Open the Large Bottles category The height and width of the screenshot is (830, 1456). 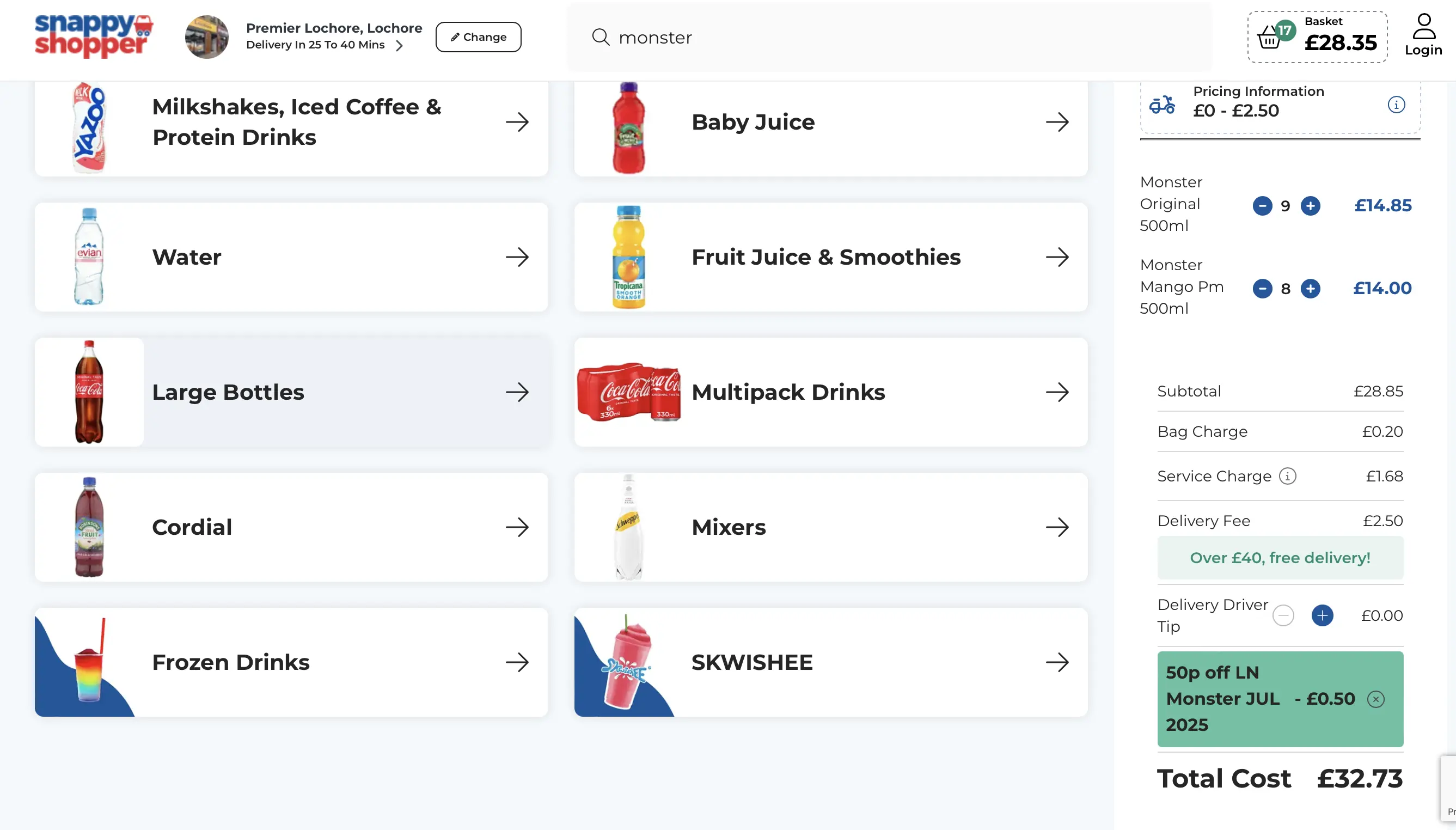(x=291, y=392)
